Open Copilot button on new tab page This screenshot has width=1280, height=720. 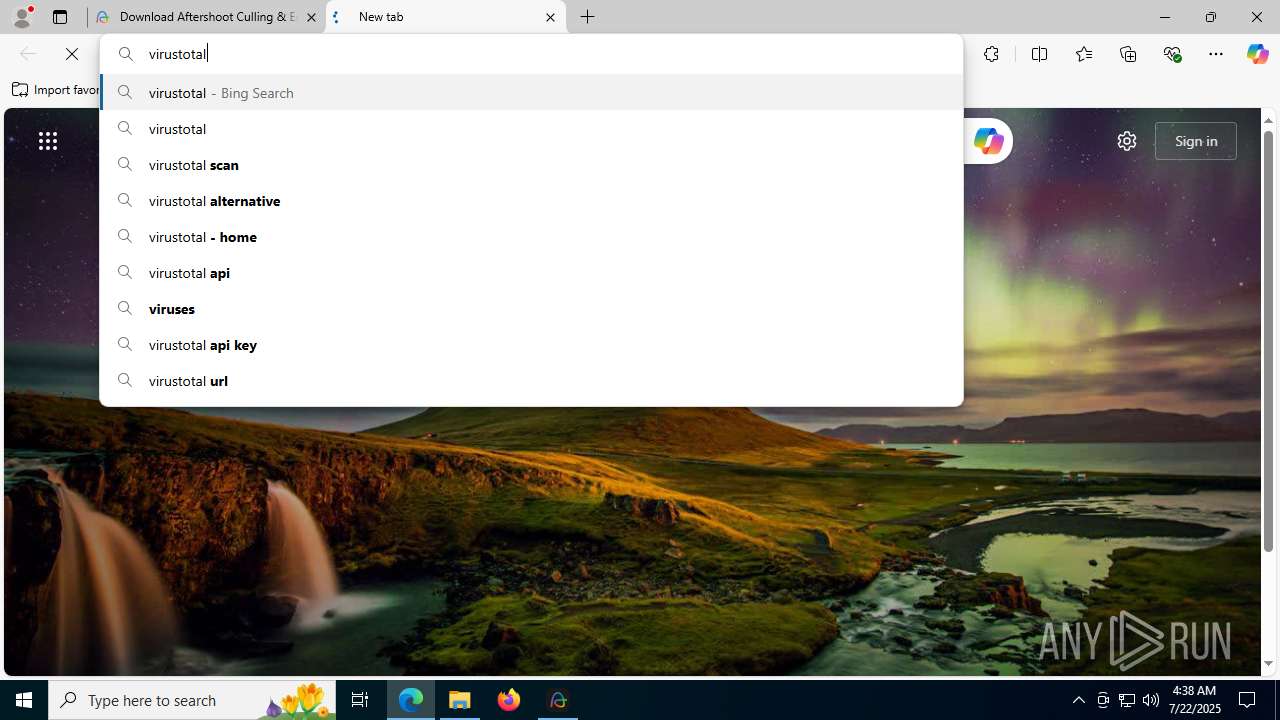988,141
